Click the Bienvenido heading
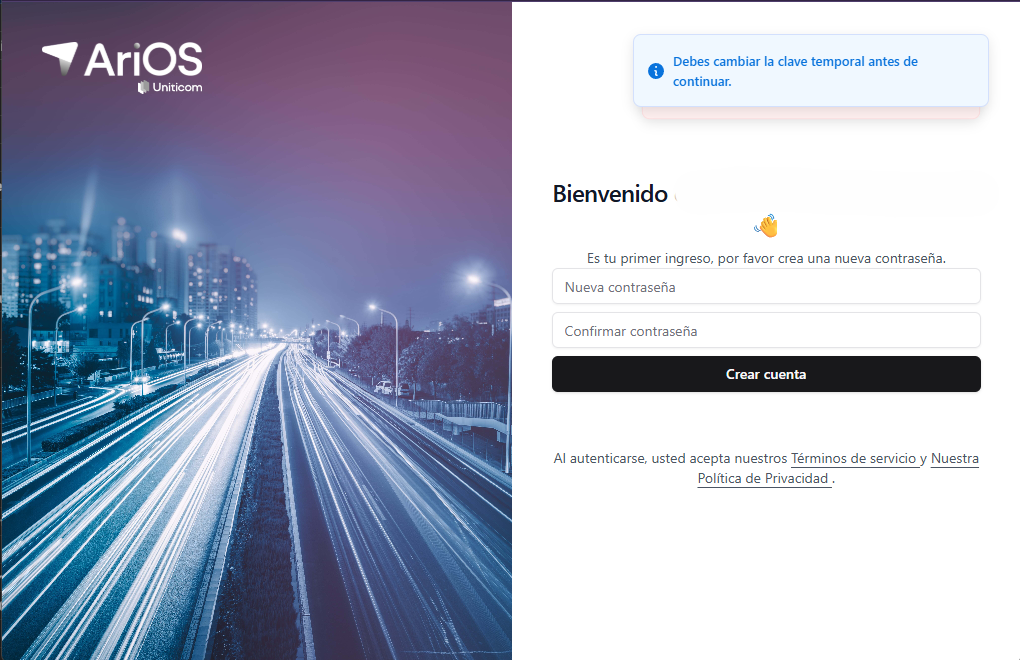The height and width of the screenshot is (660, 1020). point(610,194)
